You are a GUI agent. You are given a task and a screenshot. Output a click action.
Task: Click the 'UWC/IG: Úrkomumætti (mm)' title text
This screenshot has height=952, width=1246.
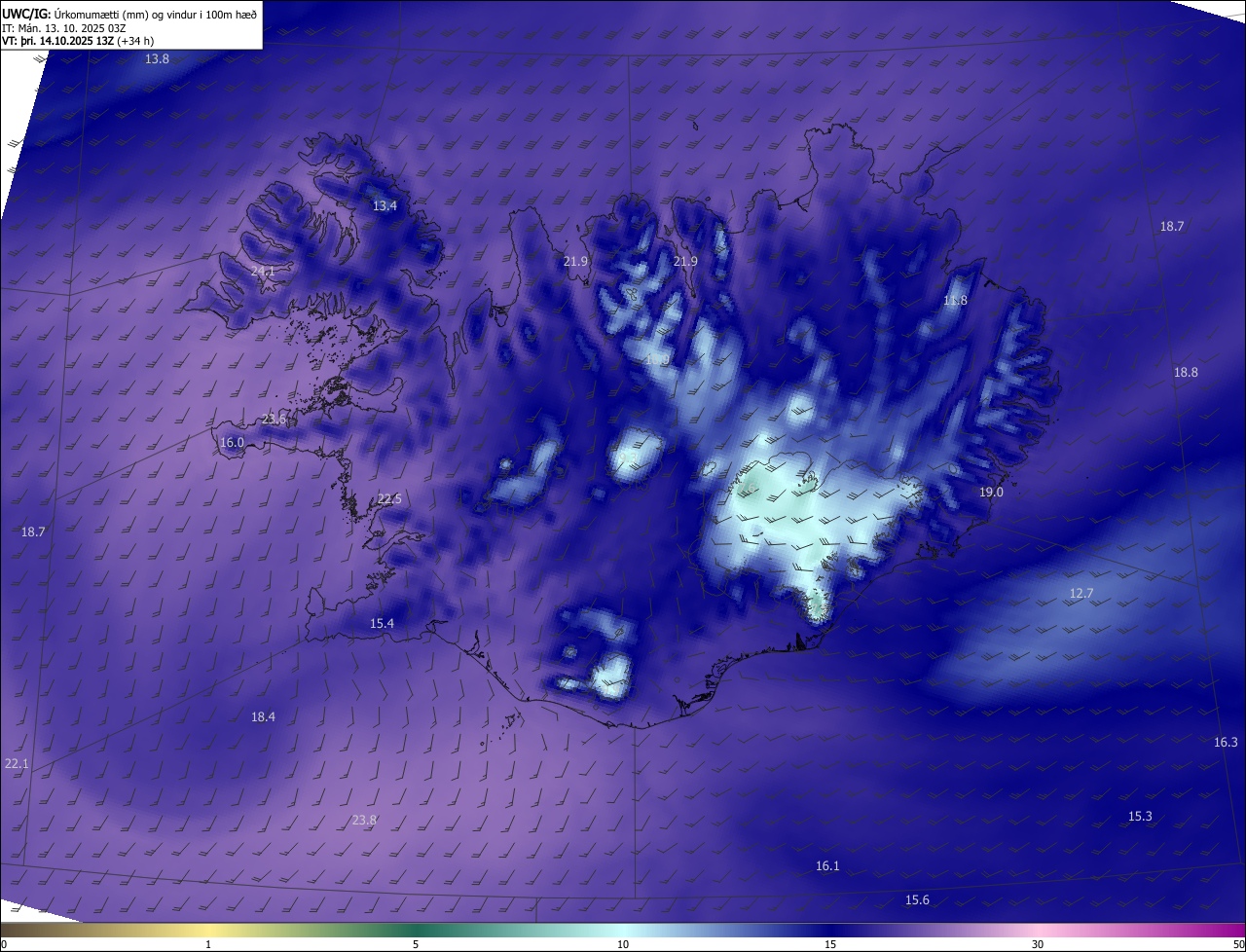[130, 14]
